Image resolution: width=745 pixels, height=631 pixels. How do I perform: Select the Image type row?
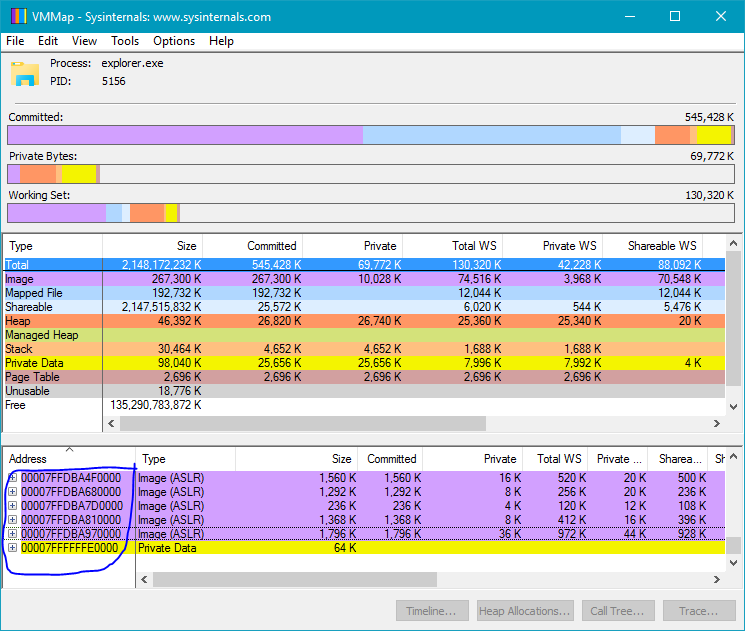pos(364,279)
